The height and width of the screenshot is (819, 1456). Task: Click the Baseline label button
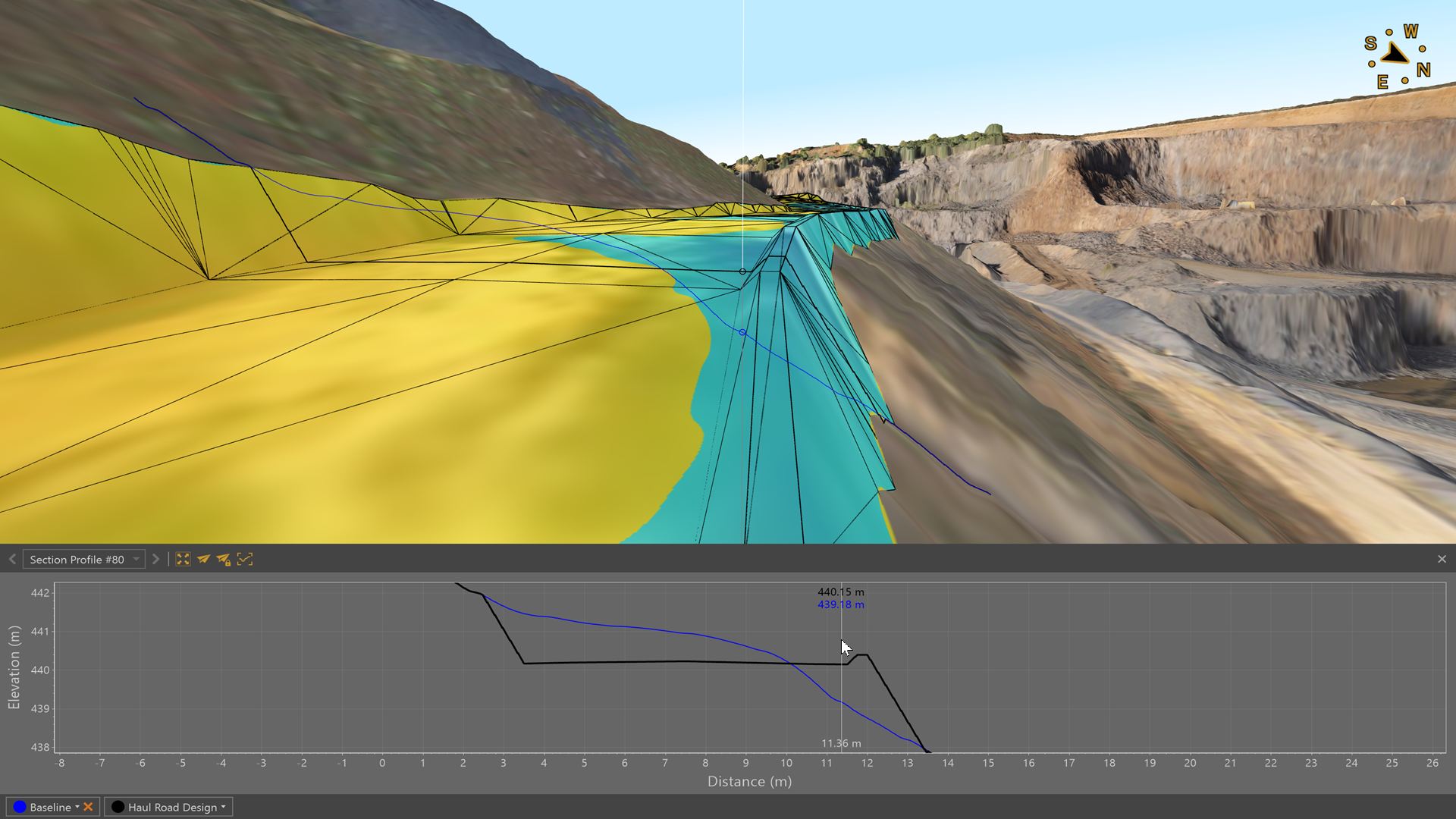point(50,807)
